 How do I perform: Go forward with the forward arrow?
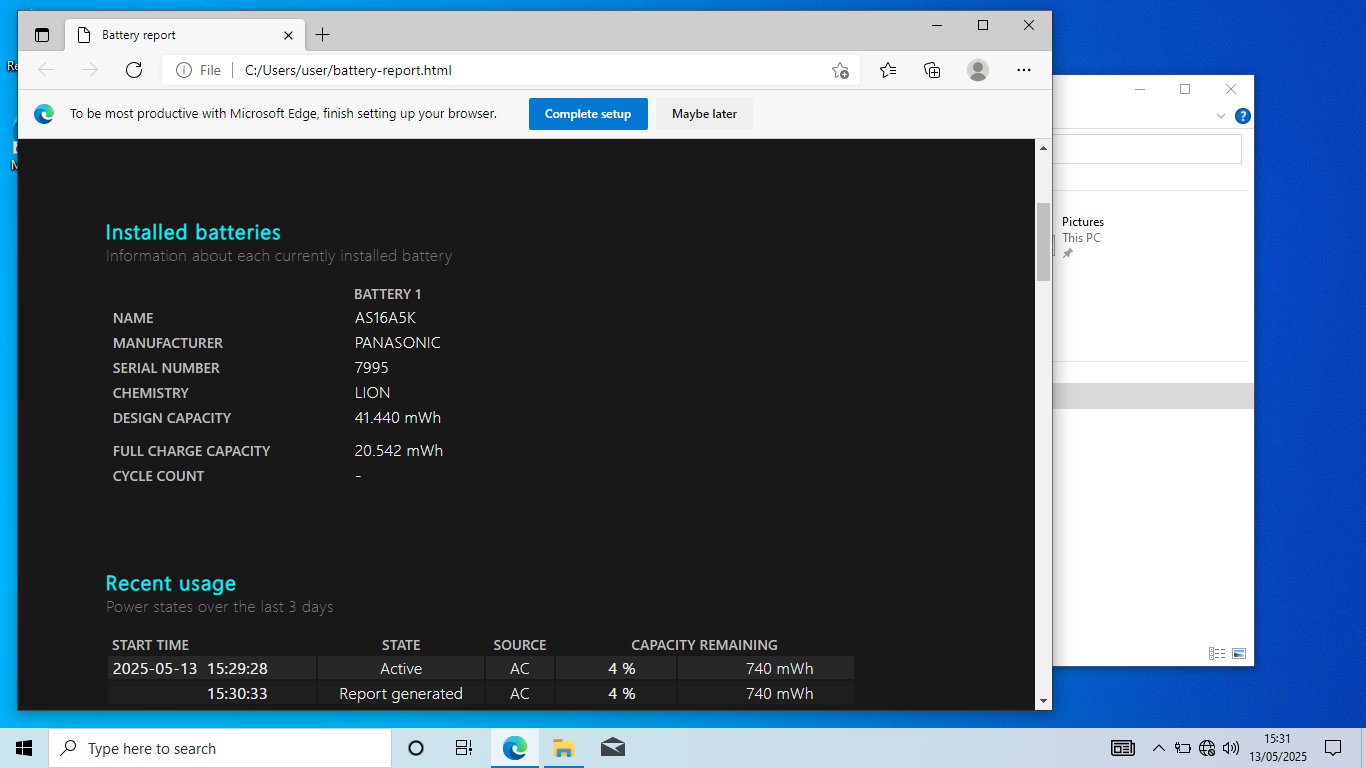tap(90, 70)
